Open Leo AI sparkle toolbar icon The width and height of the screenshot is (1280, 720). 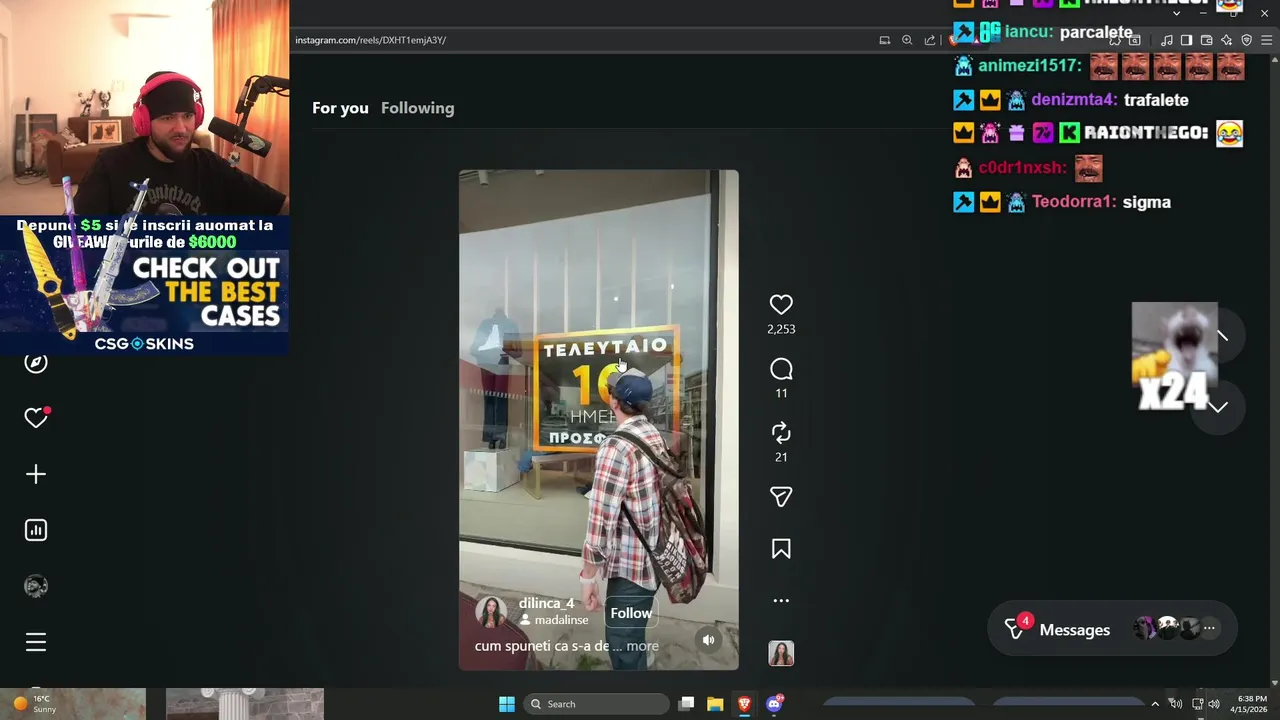click(x=1226, y=40)
